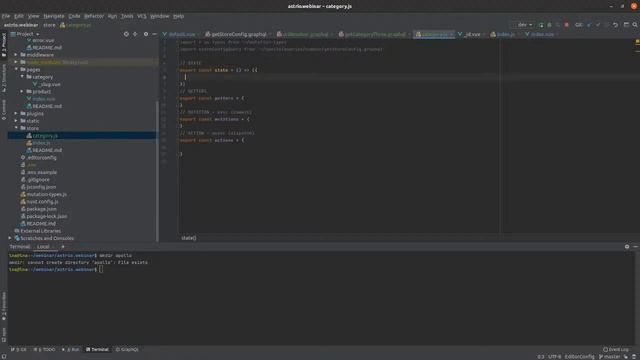Select the Local terminal session tab

pos(43,247)
